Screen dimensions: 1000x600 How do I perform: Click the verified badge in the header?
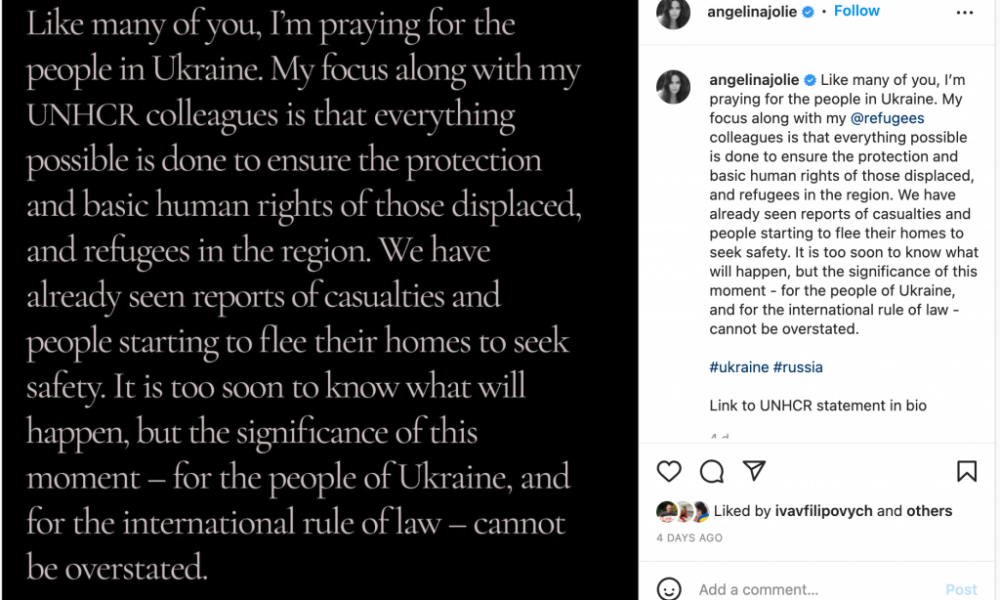click(822, 12)
